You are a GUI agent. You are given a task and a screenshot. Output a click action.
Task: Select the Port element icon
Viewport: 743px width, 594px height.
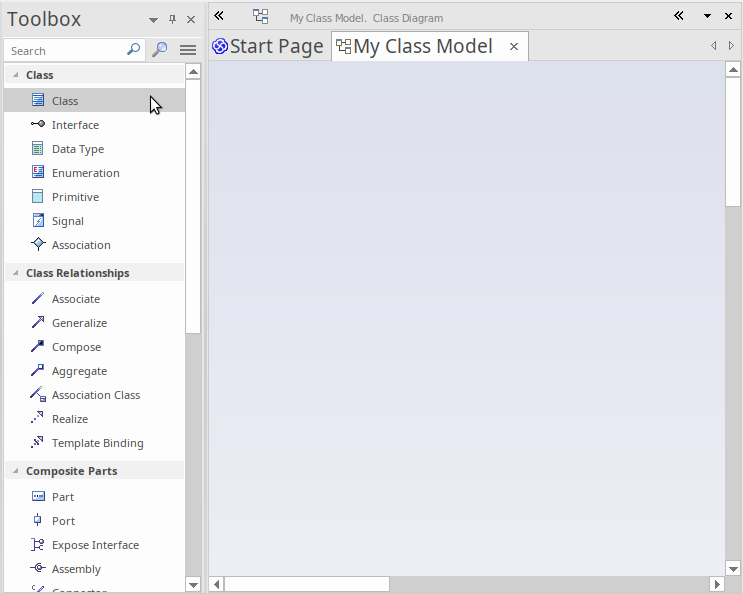pyautogui.click(x=38, y=521)
